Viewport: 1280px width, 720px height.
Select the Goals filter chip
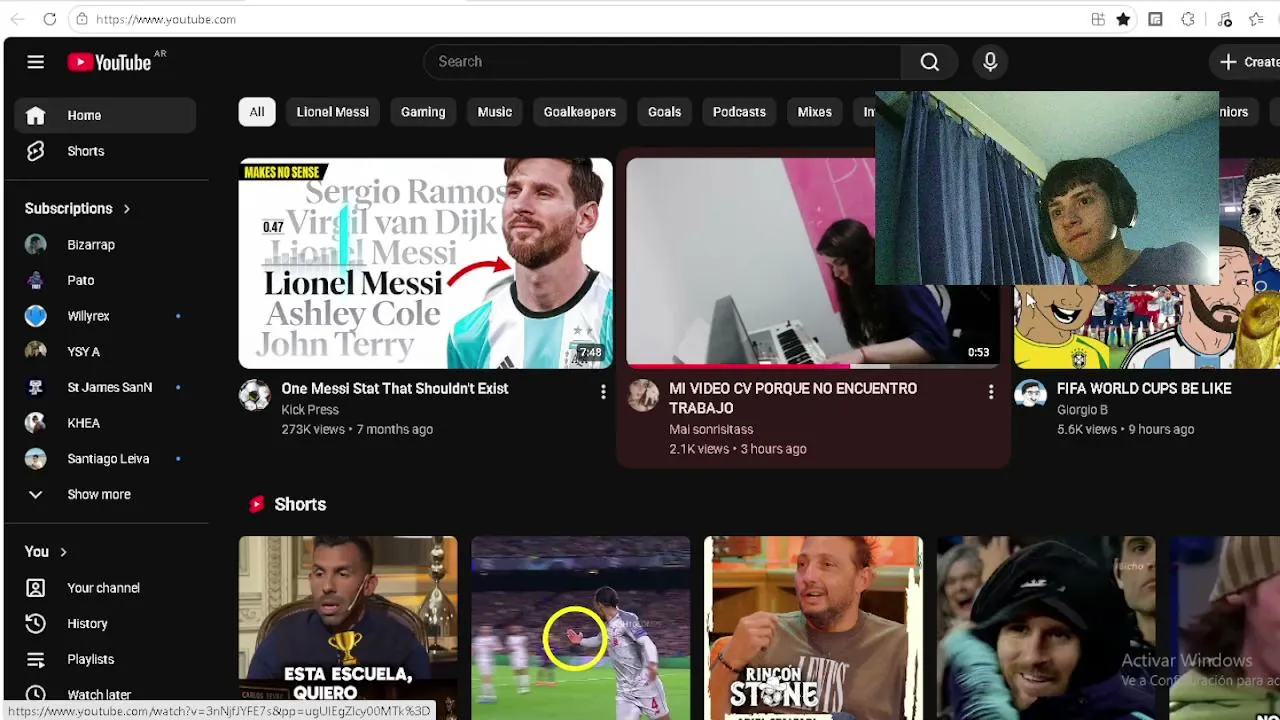coord(664,112)
